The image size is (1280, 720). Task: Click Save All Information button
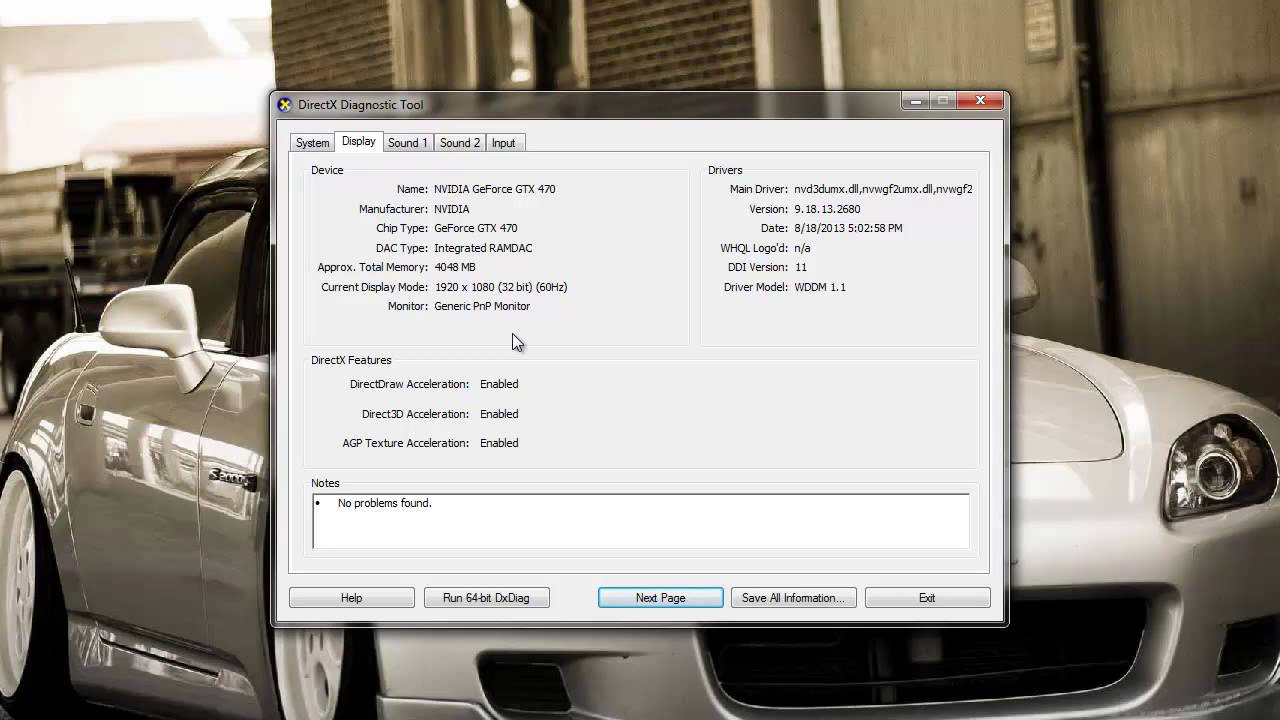[793, 598]
